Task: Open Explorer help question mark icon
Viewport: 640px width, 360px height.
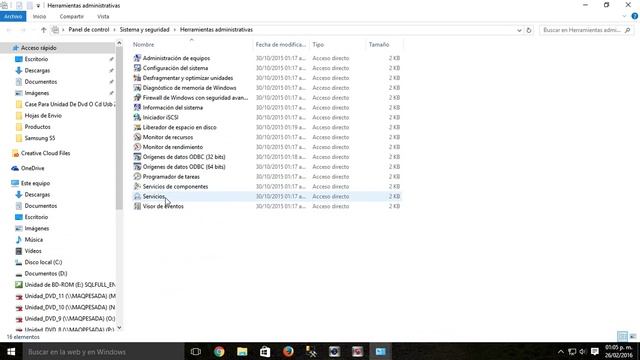Action: coord(634,16)
